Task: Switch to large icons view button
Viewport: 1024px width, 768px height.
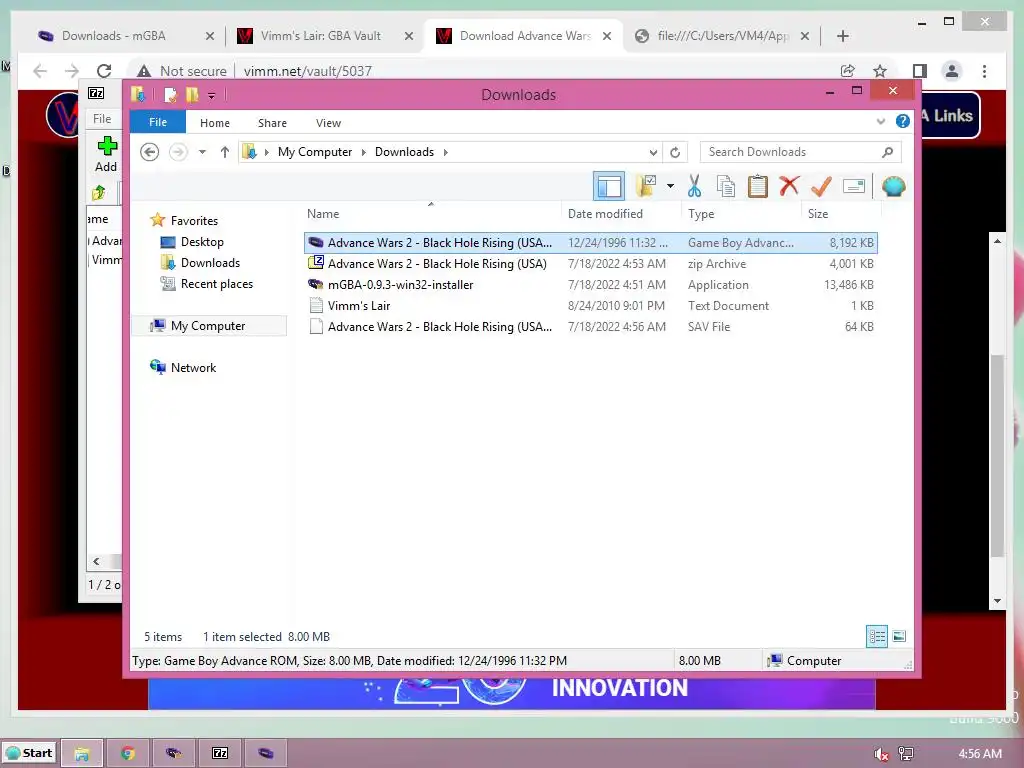Action: [899, 636]
